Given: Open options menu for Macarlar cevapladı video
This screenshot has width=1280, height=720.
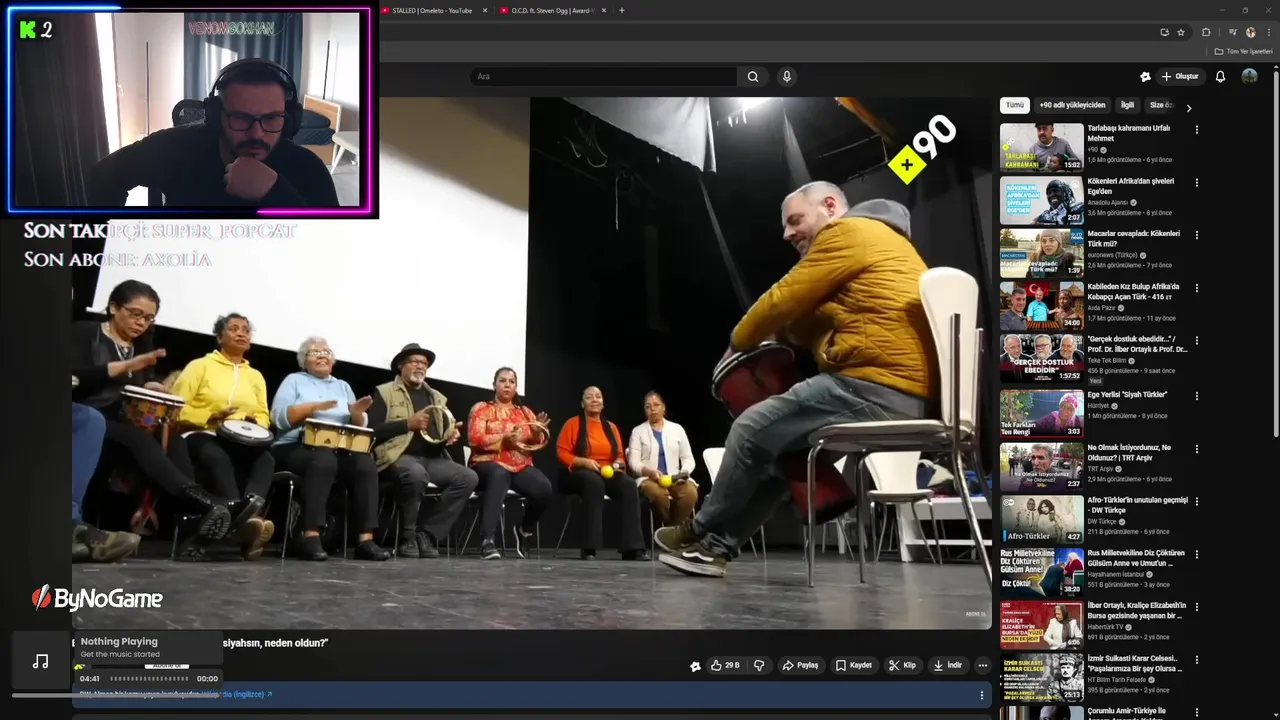Looking at the screenshot, I should click(1196, 235).
